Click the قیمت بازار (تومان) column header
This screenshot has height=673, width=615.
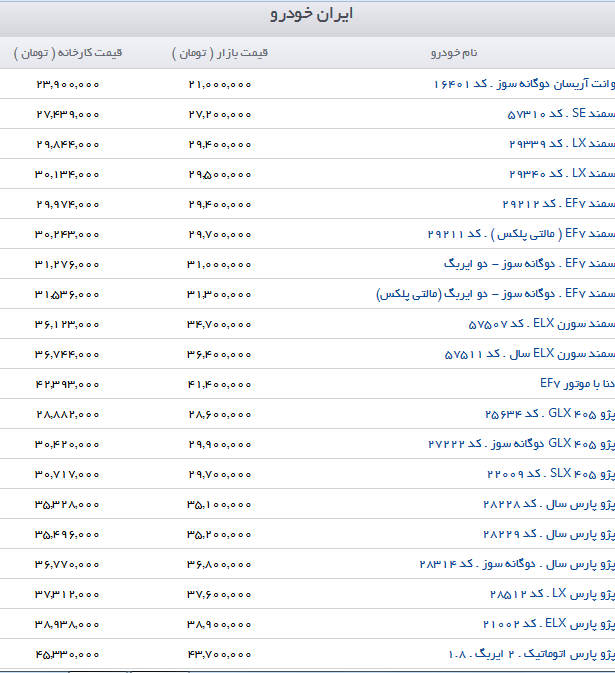click(x=220, y=53)
